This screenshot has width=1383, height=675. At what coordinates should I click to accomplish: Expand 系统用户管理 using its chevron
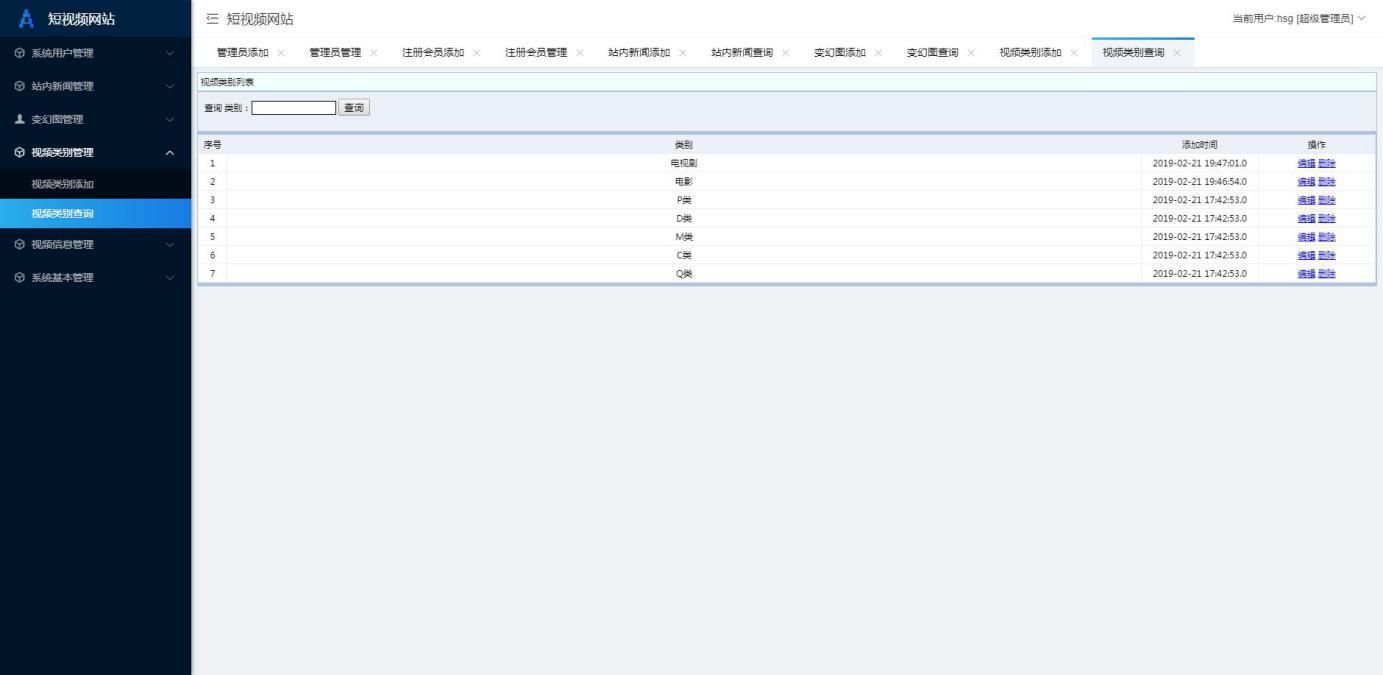pyautogui.click(x=169, y=53)
